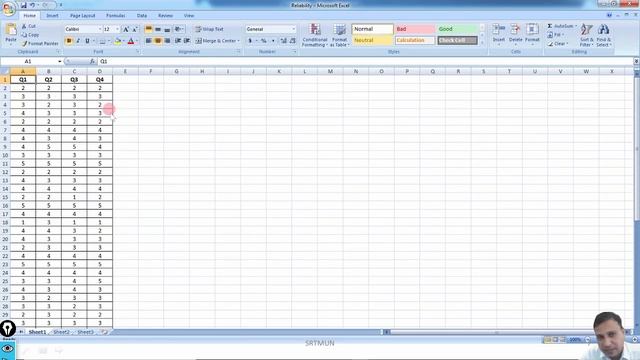Toggle middle vertical alignment
Screen dimensions: 640x360
[158, 29]
